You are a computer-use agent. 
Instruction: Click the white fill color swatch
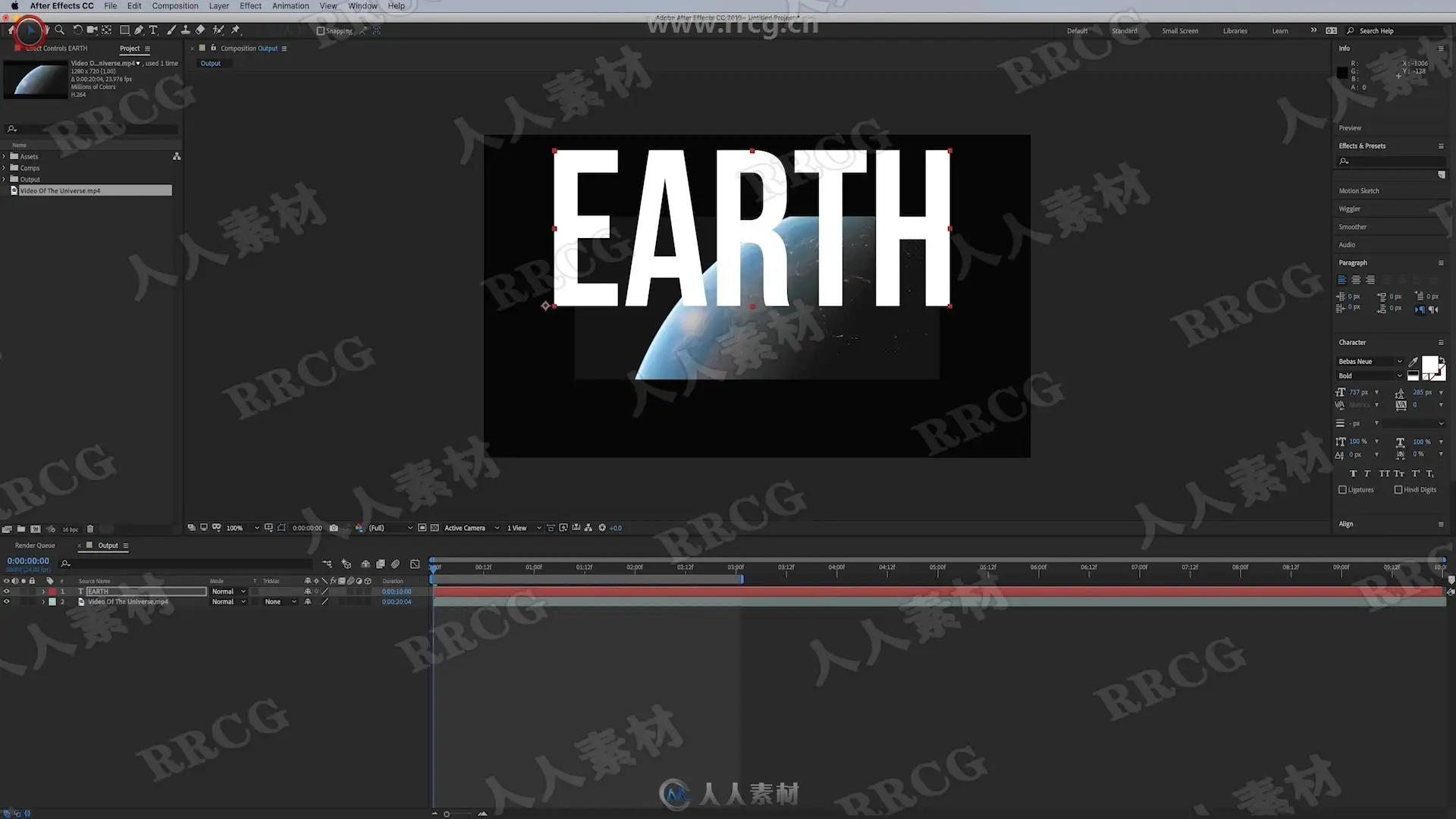1429,364
